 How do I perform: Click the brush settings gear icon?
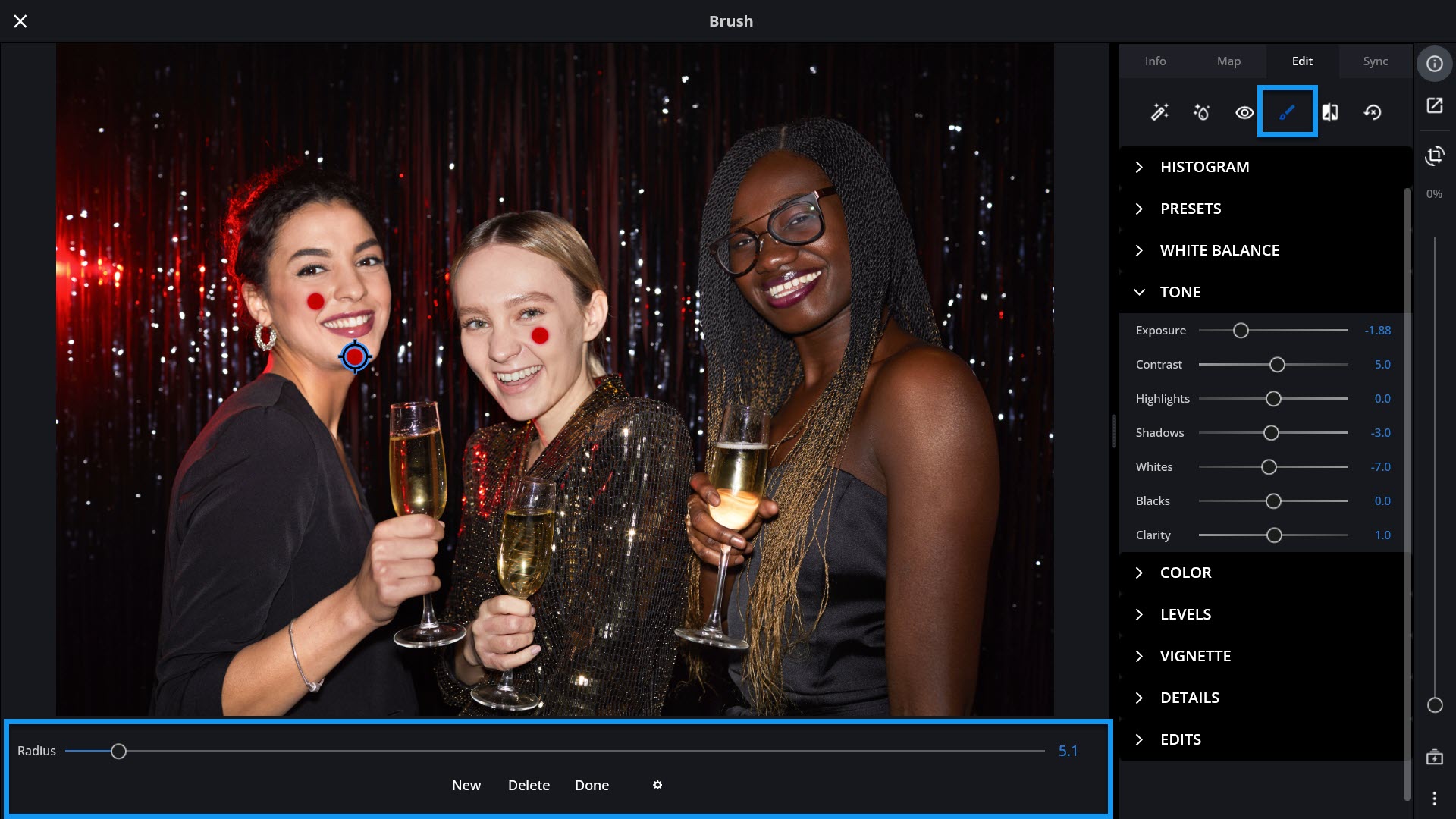coord(657,785)
